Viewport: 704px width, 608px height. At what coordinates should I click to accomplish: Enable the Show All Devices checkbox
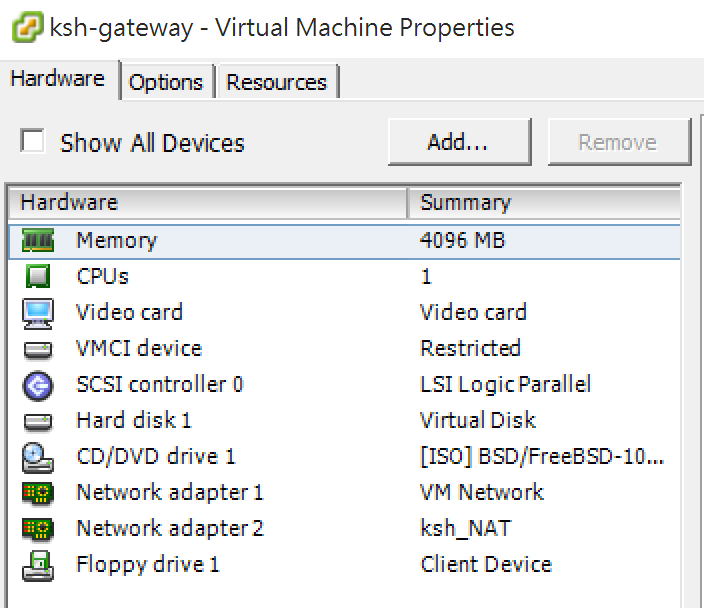[x=33, y=141]
